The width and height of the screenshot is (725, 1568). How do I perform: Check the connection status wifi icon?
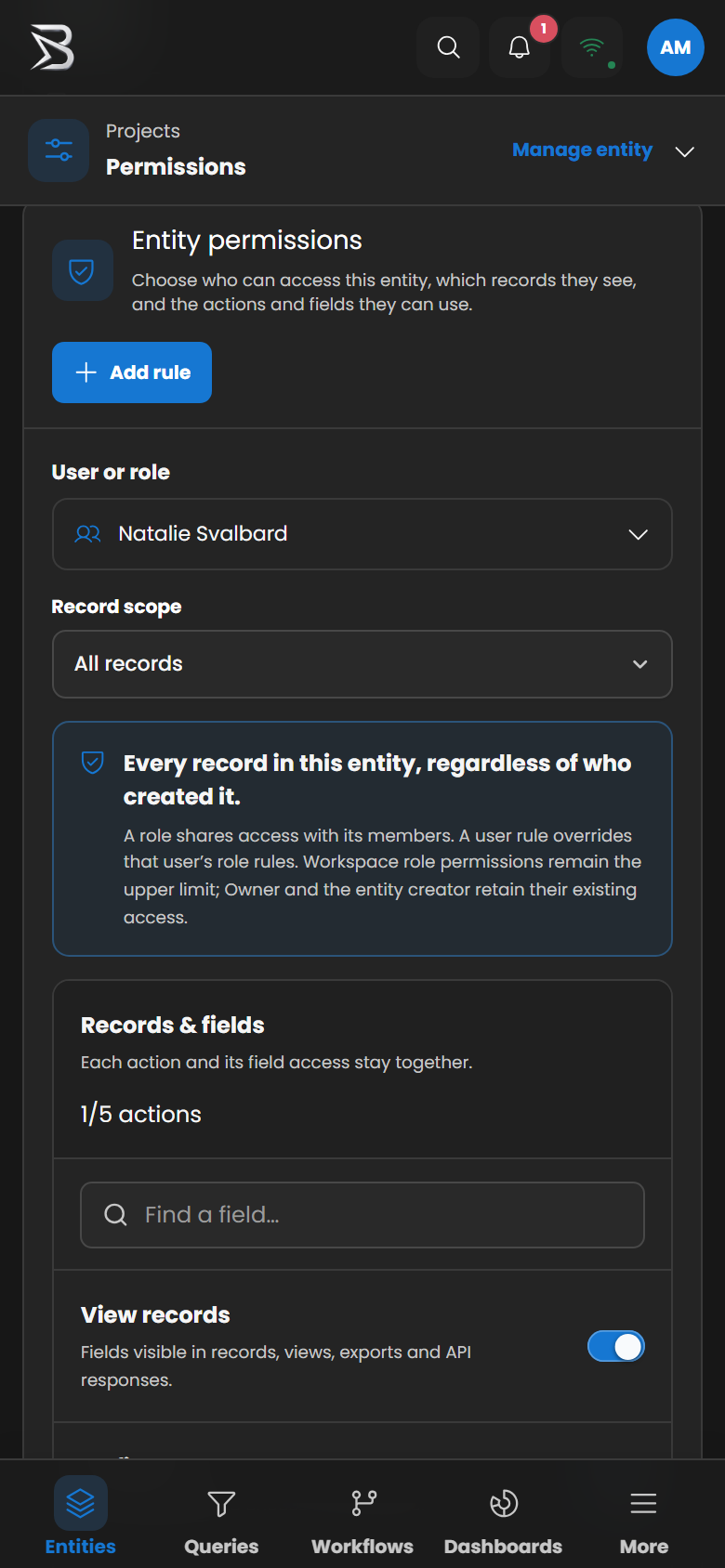(x=592, y=47)
